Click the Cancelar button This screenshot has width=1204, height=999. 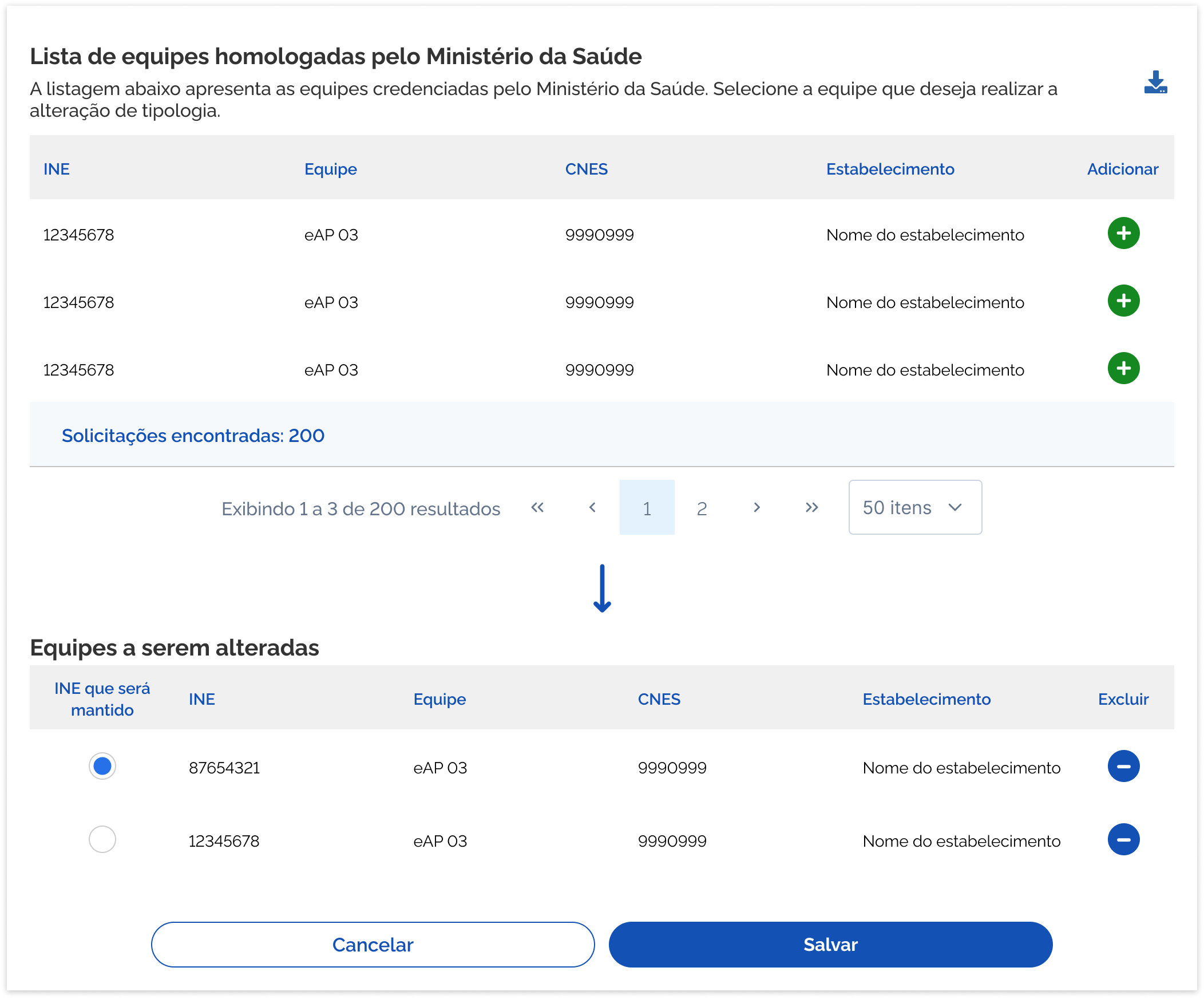(373, 945)
